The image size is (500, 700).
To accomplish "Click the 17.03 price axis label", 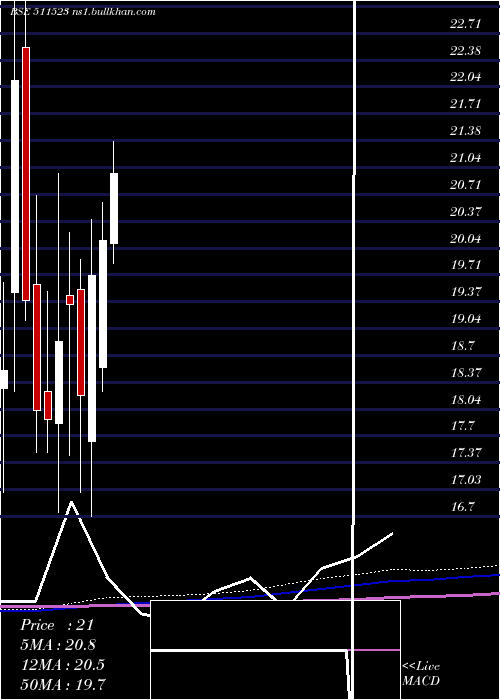I will (x=466, y=479).
